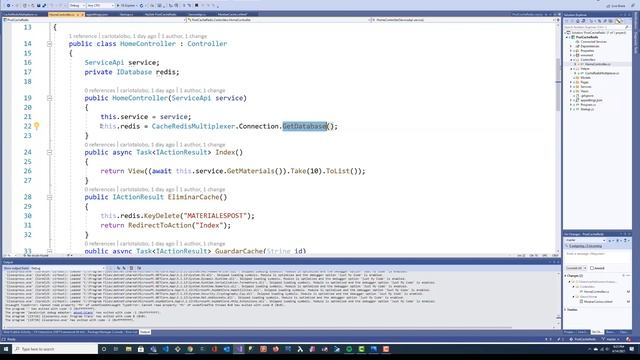The image size is (640, 360).
Task: Click the lightbulb quick actions icon on line 22
Action: [x=37, y=126]
